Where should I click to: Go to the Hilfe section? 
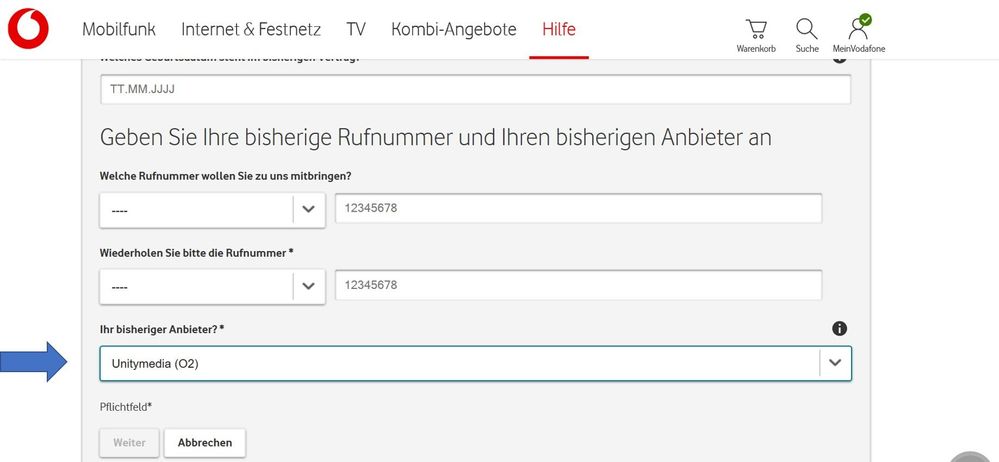click(559, 29)
